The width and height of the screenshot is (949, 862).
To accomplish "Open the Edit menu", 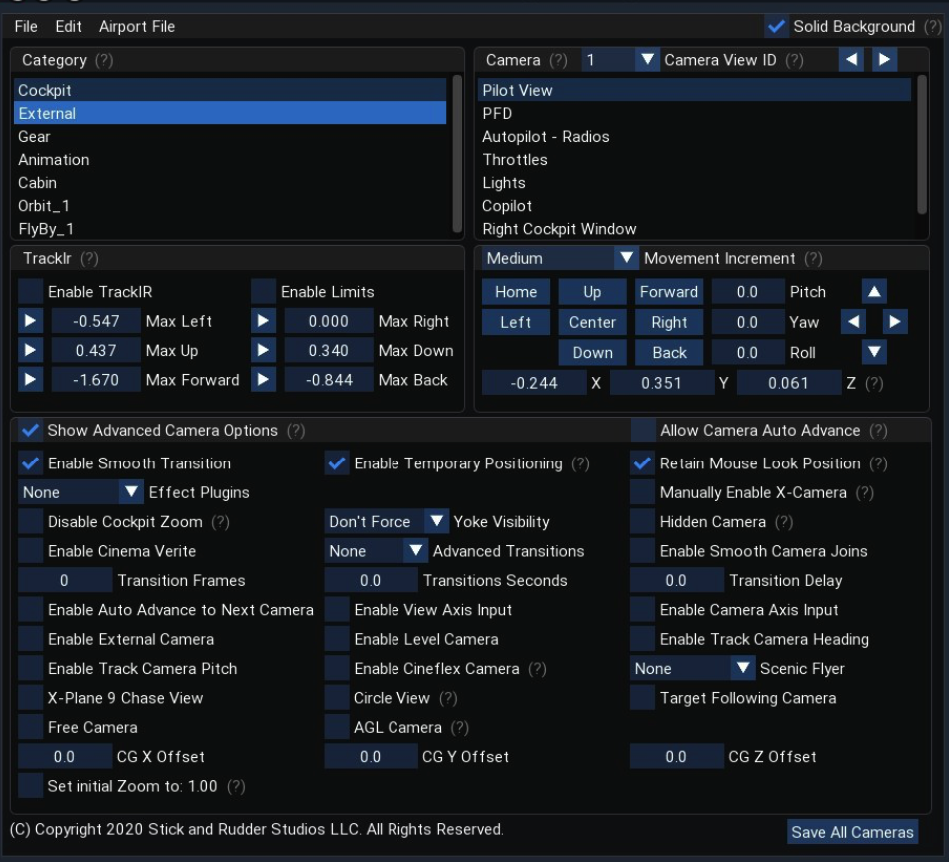I will [68, 26].
